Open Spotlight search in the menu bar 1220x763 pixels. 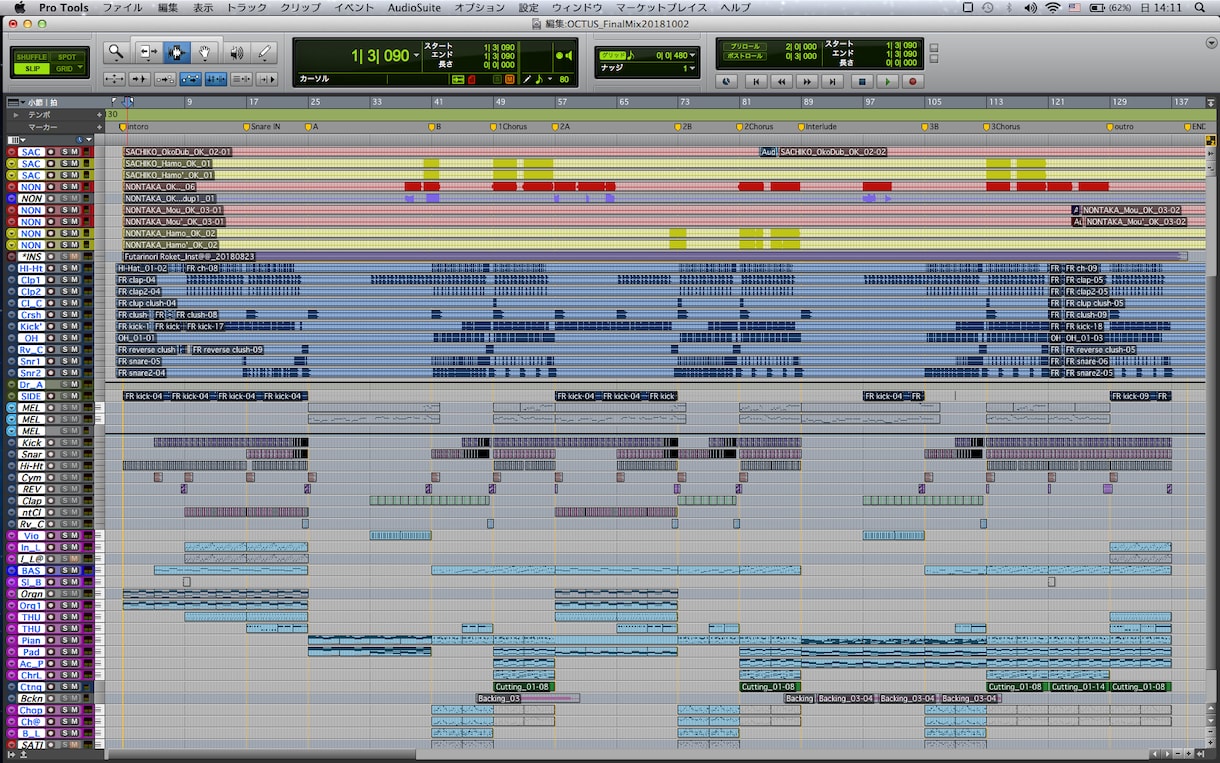pos(1202,8)
